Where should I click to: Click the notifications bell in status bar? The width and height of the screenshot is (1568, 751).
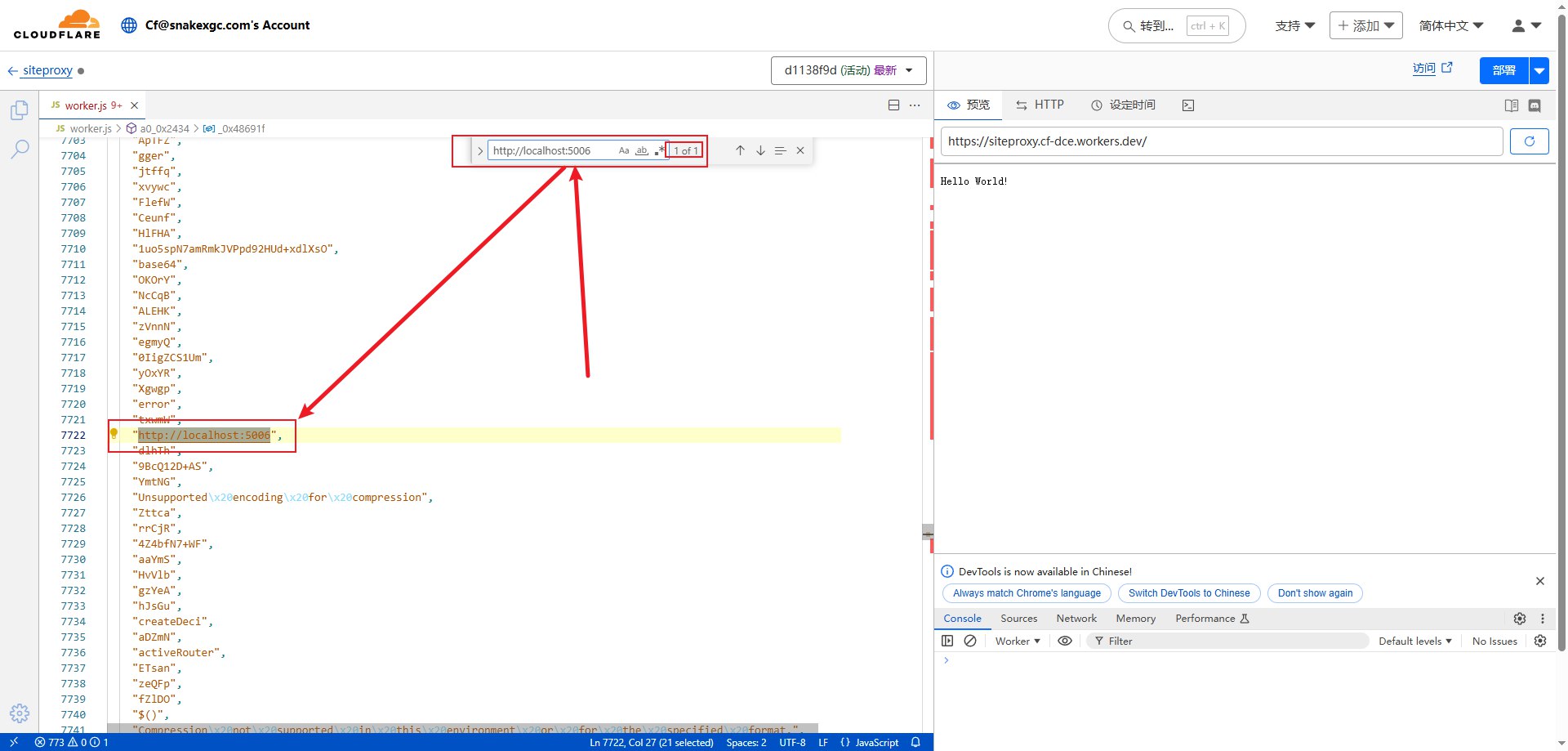click(916, 743)
